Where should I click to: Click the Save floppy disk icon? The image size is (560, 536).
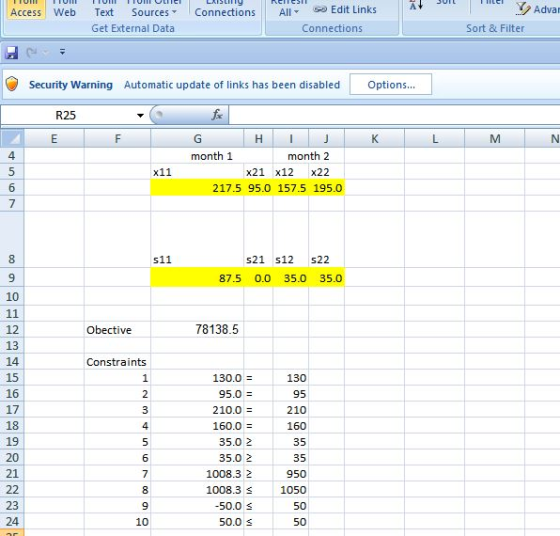pos(11,52)
